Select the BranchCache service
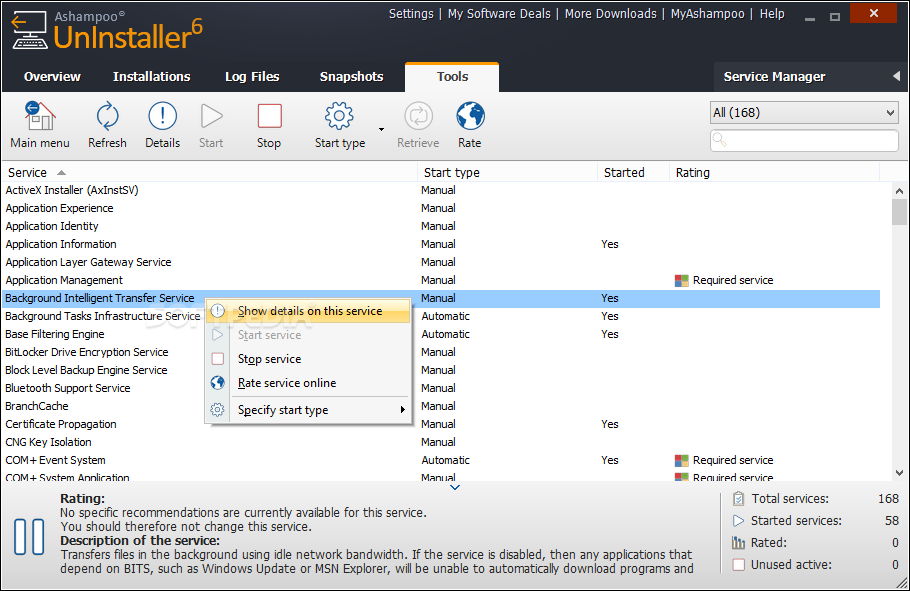 pyautogui.click(x=37, y=406)
